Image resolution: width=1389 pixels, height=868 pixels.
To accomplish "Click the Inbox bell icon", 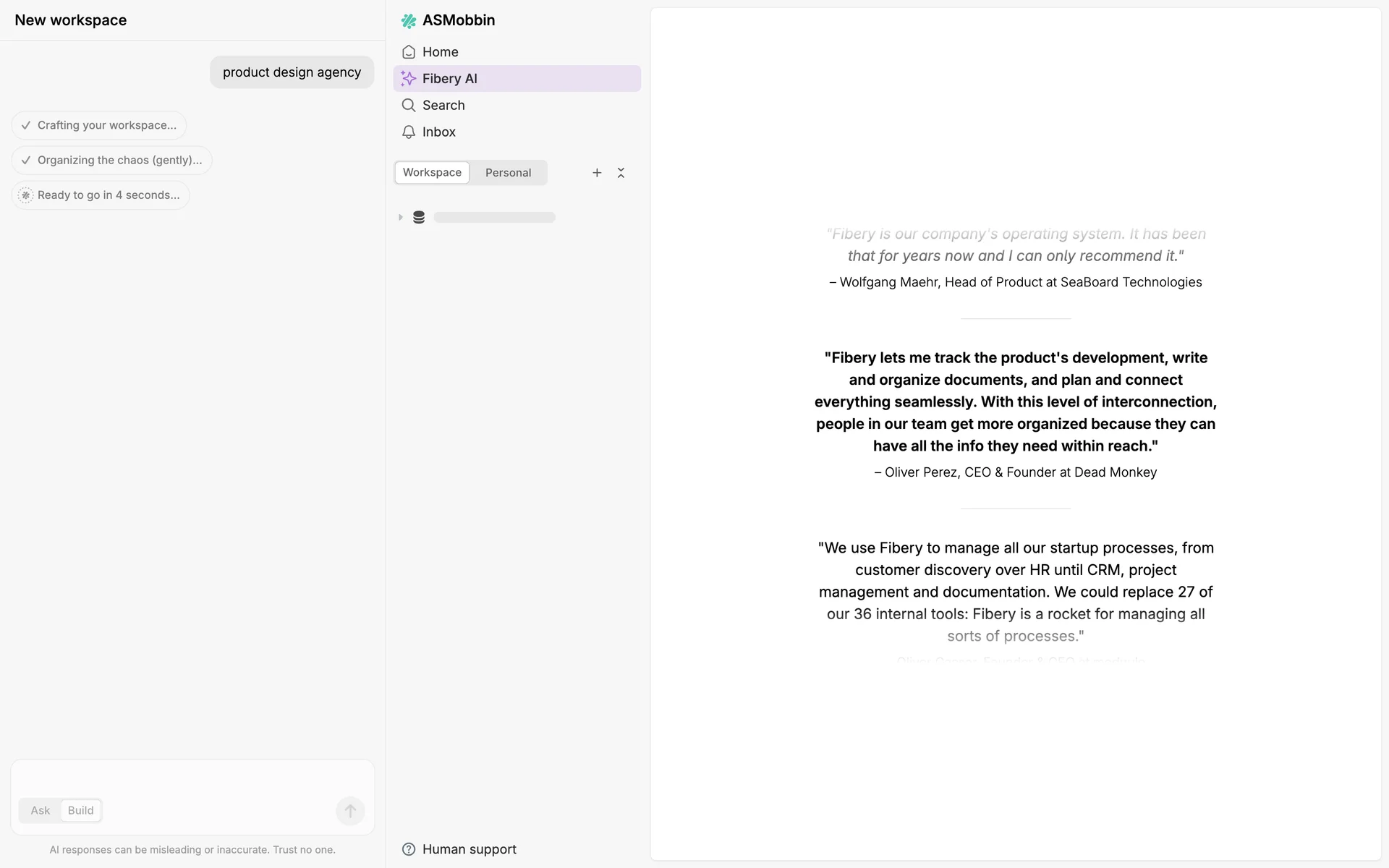I will coord(409,132).
